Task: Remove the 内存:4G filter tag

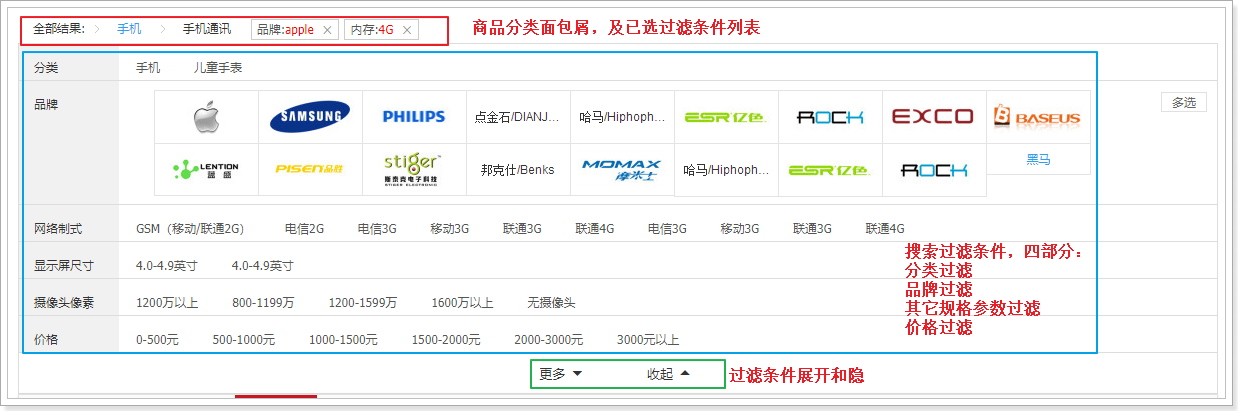Action: point(407,30)
